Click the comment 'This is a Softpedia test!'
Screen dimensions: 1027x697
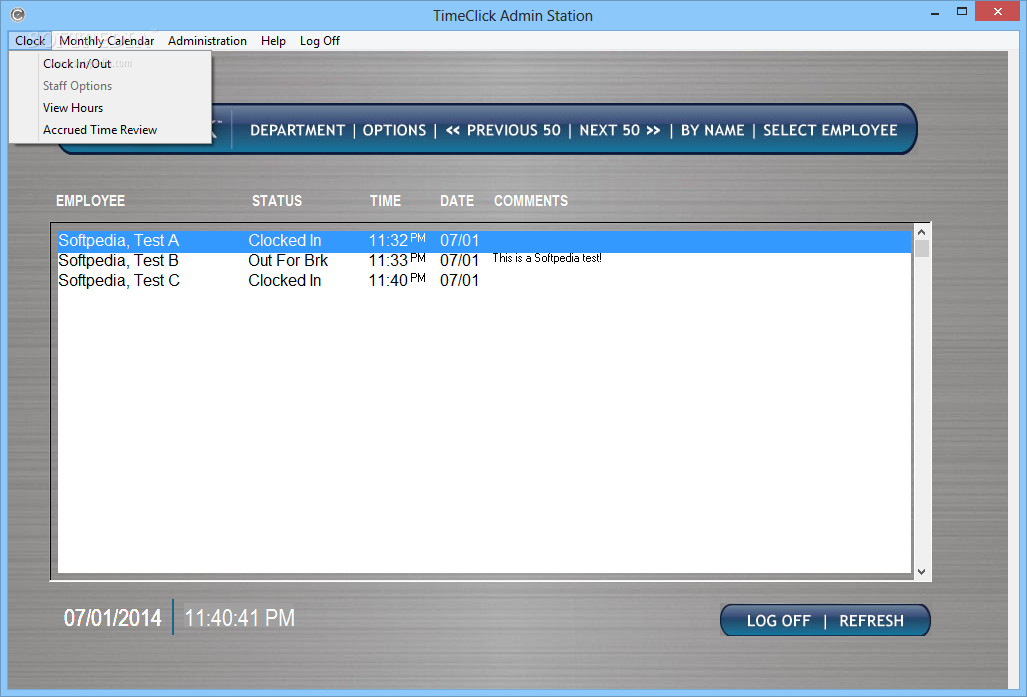tap(547, 258)
